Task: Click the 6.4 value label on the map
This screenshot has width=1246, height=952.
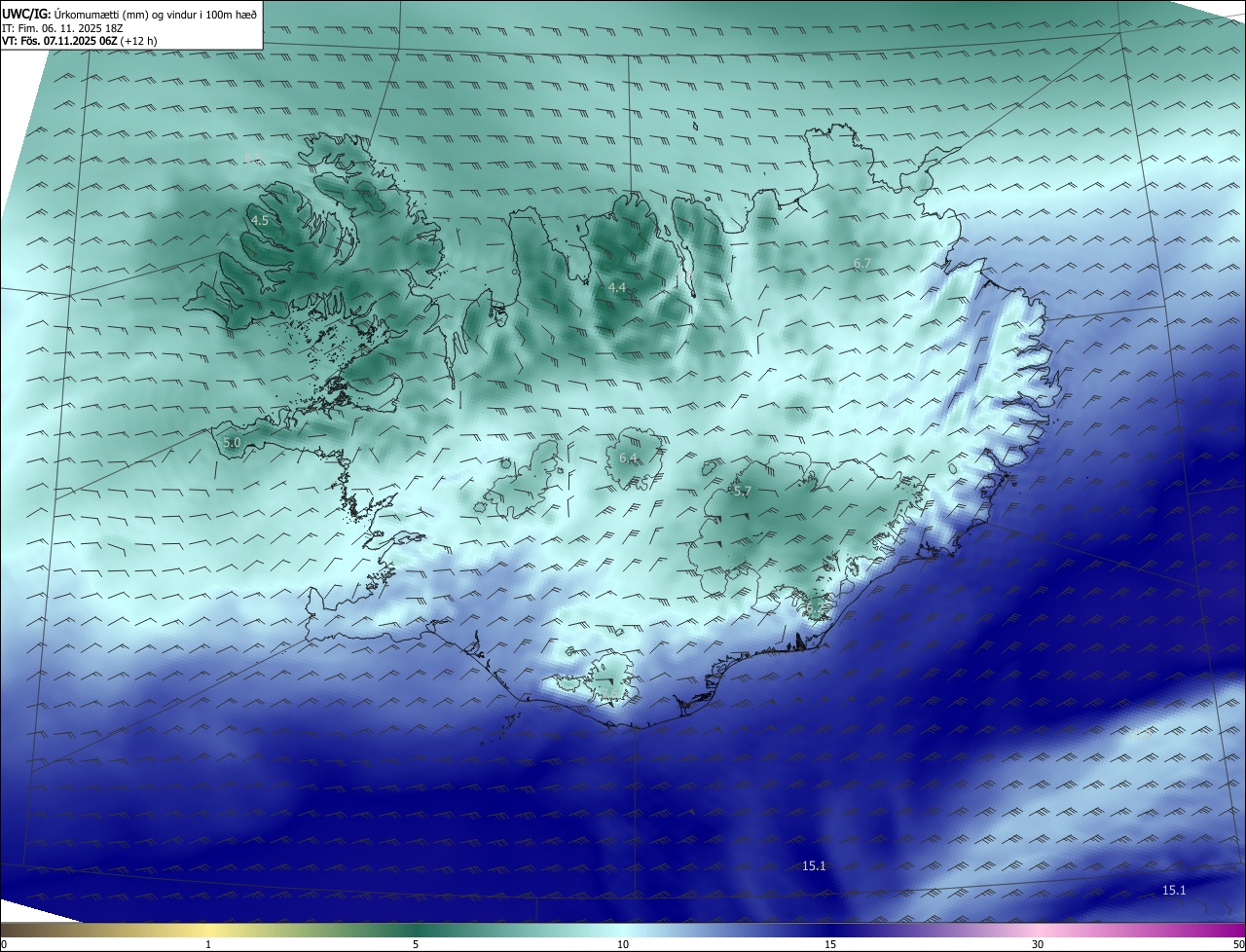Action: coord(628,458)
